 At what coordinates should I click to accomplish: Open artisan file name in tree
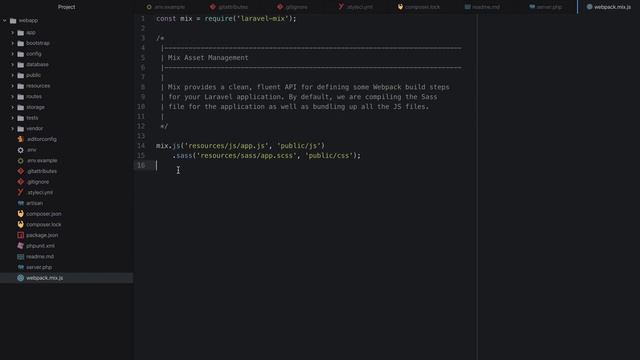coord(34,203)
